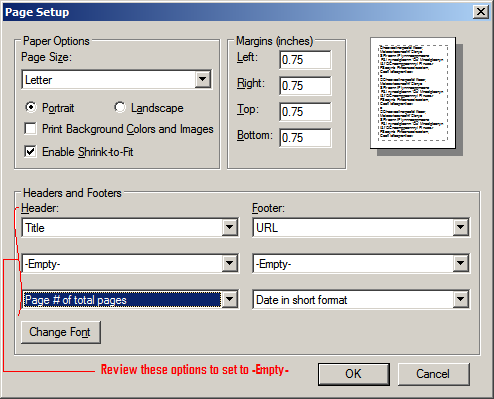The width and height of the screenshot is (494, 399).
Task: Enable Print Background Colors and Images checkbox
Action: pos(30,129)
